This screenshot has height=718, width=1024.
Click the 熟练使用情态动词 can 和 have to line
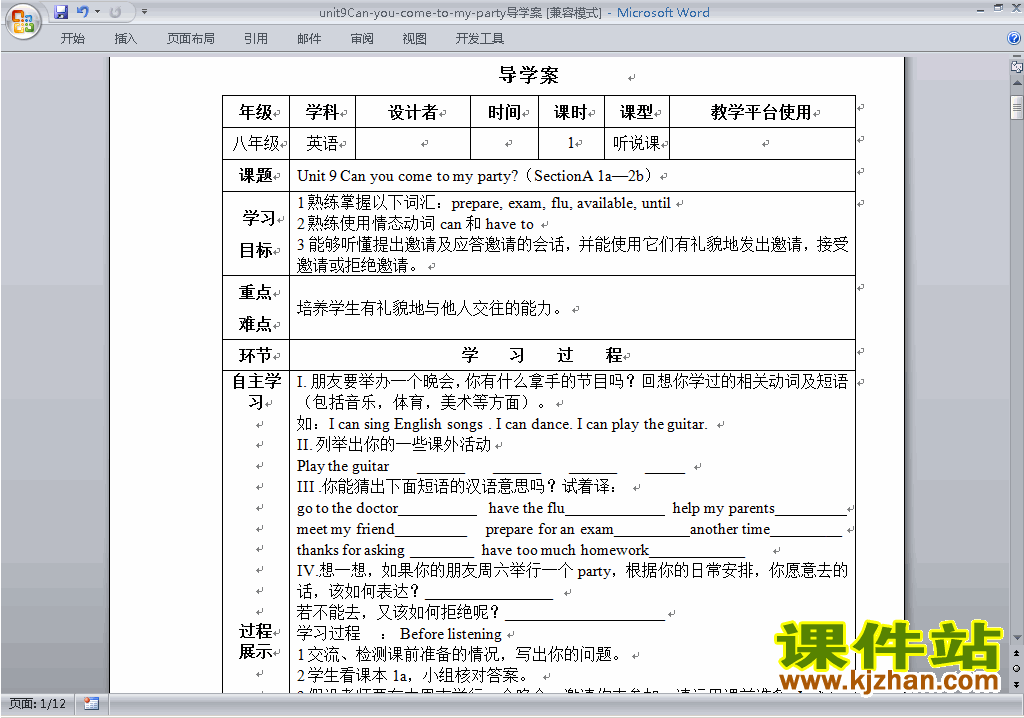point(415,224)
